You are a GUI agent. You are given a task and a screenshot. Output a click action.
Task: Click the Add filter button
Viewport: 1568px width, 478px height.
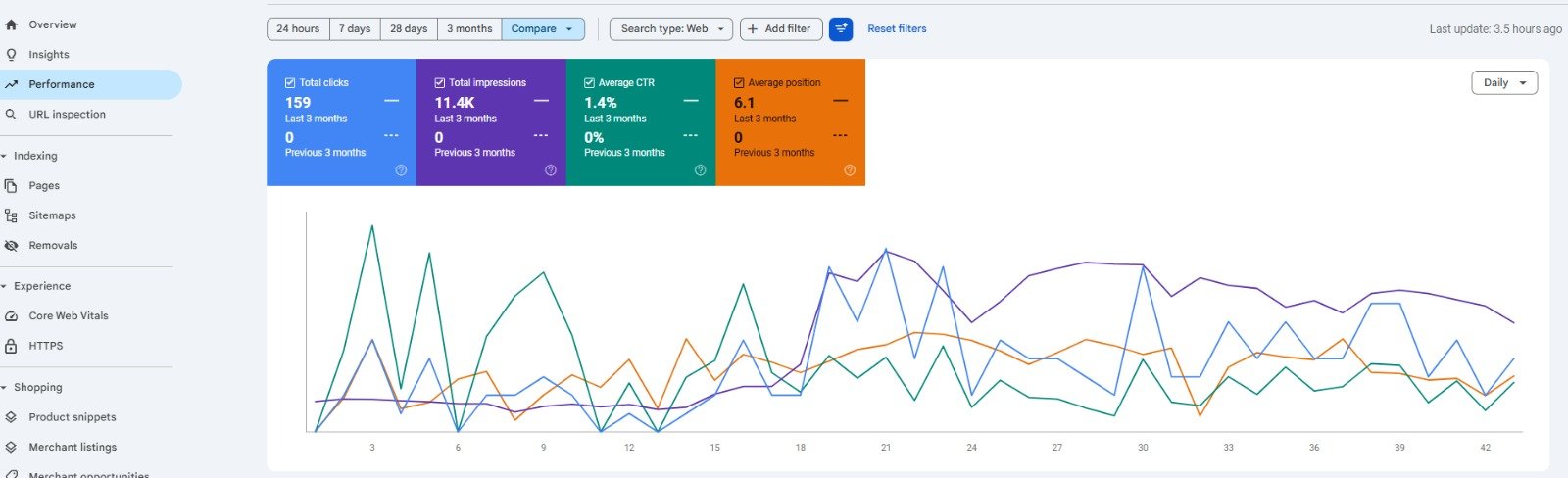tap(781, 29)
